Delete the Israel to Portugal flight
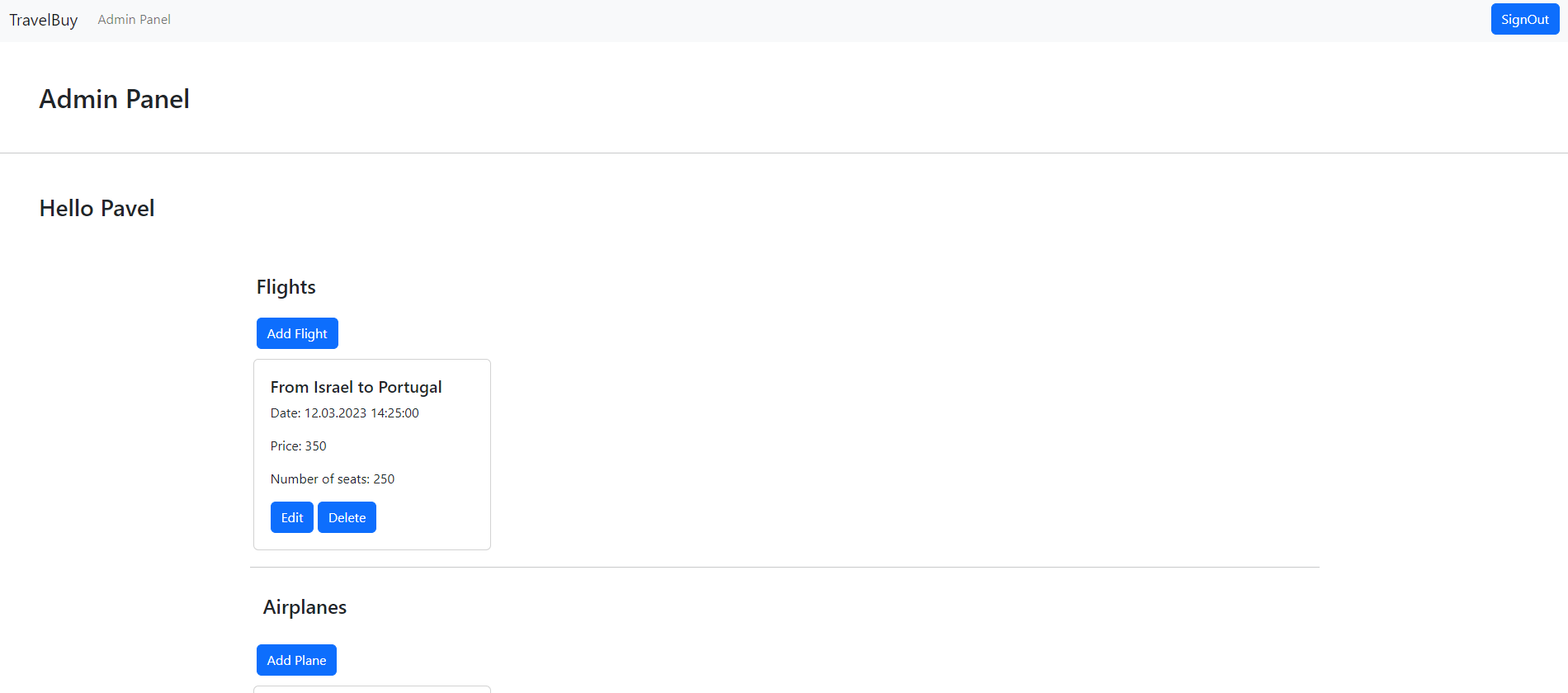The height and width of the screenshot is (693, 1568). point(347,517)
